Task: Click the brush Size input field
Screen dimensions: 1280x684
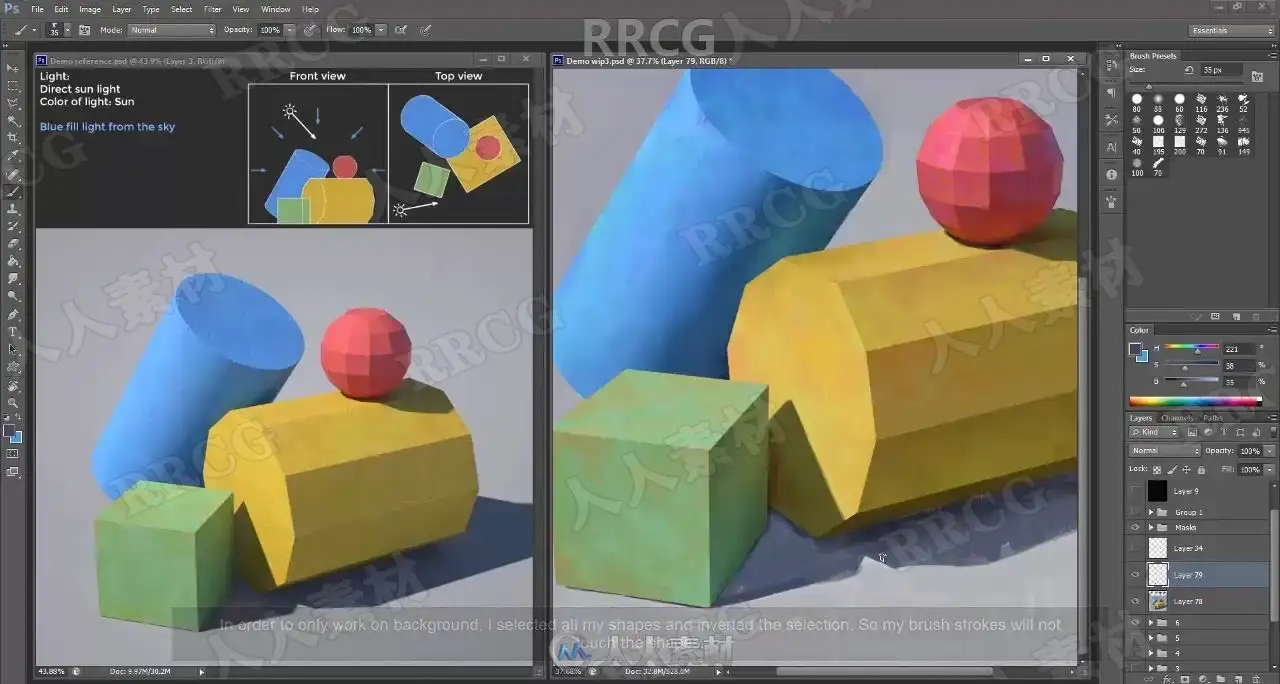Action: pyautogui.click(x=1221, y=70)
